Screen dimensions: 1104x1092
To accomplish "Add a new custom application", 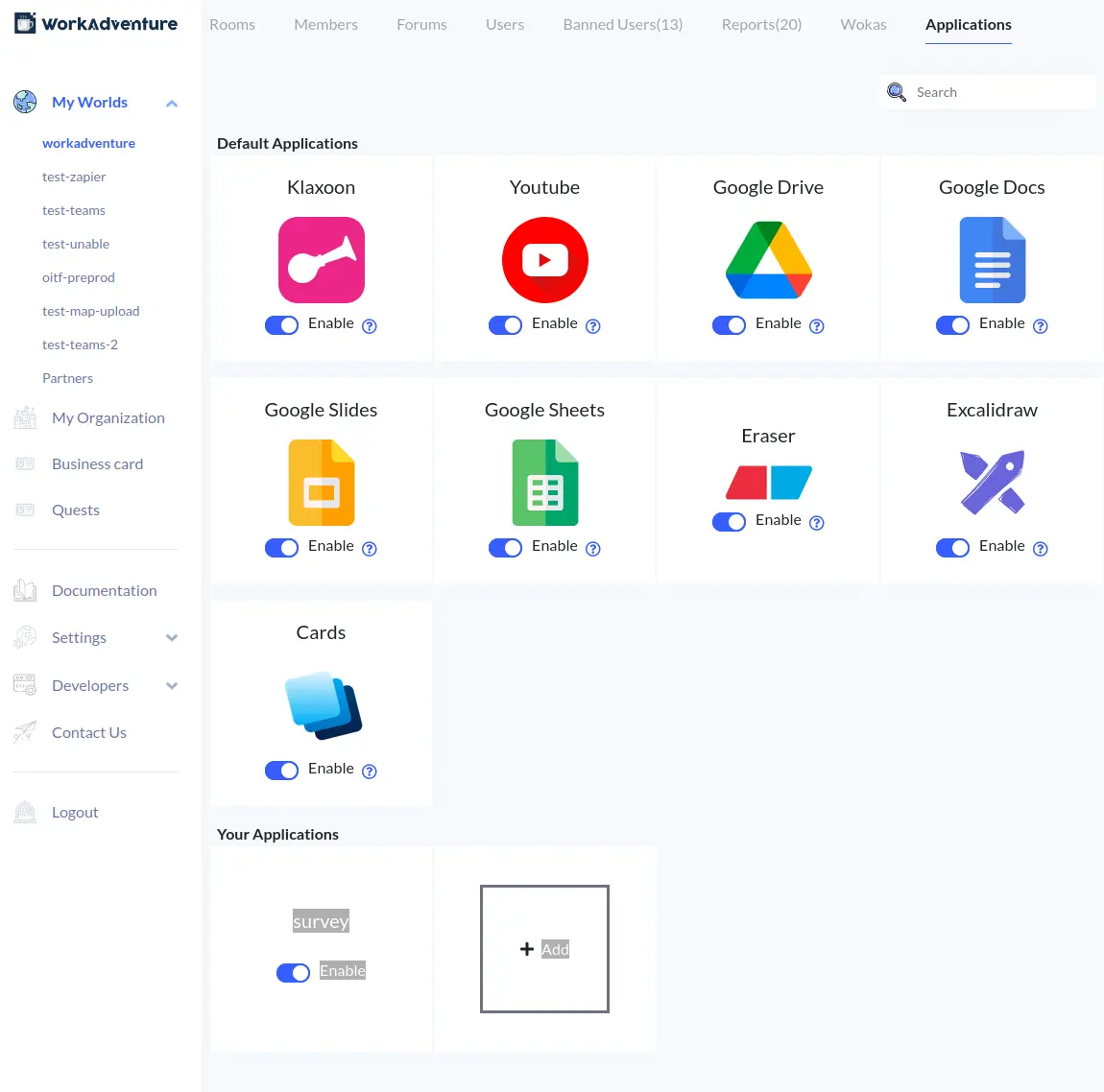I will coord(545,948).
